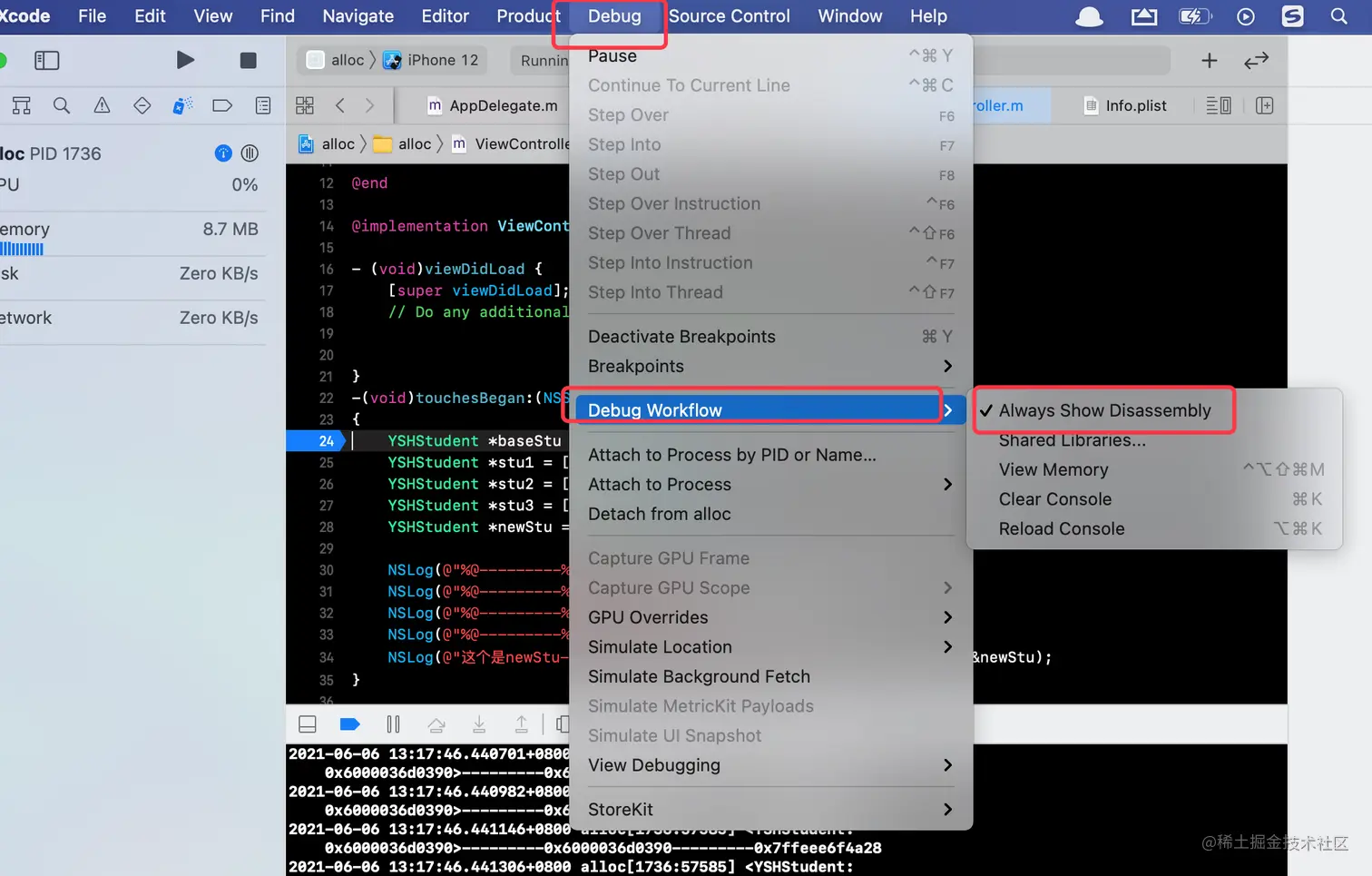Open the Breakpoint navigator icon
Viewport: 1372px width, 876px height.
click(x=222, y=105)
